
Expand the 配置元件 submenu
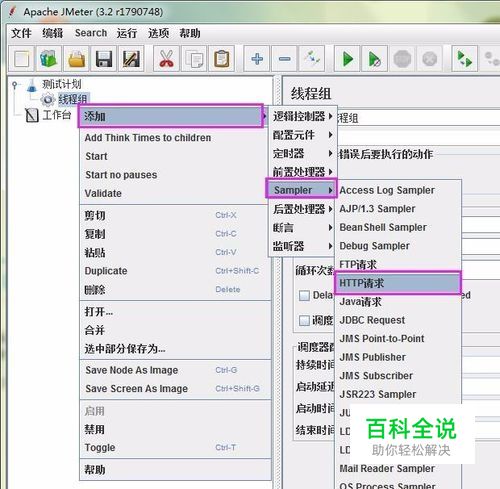point(303,135)
